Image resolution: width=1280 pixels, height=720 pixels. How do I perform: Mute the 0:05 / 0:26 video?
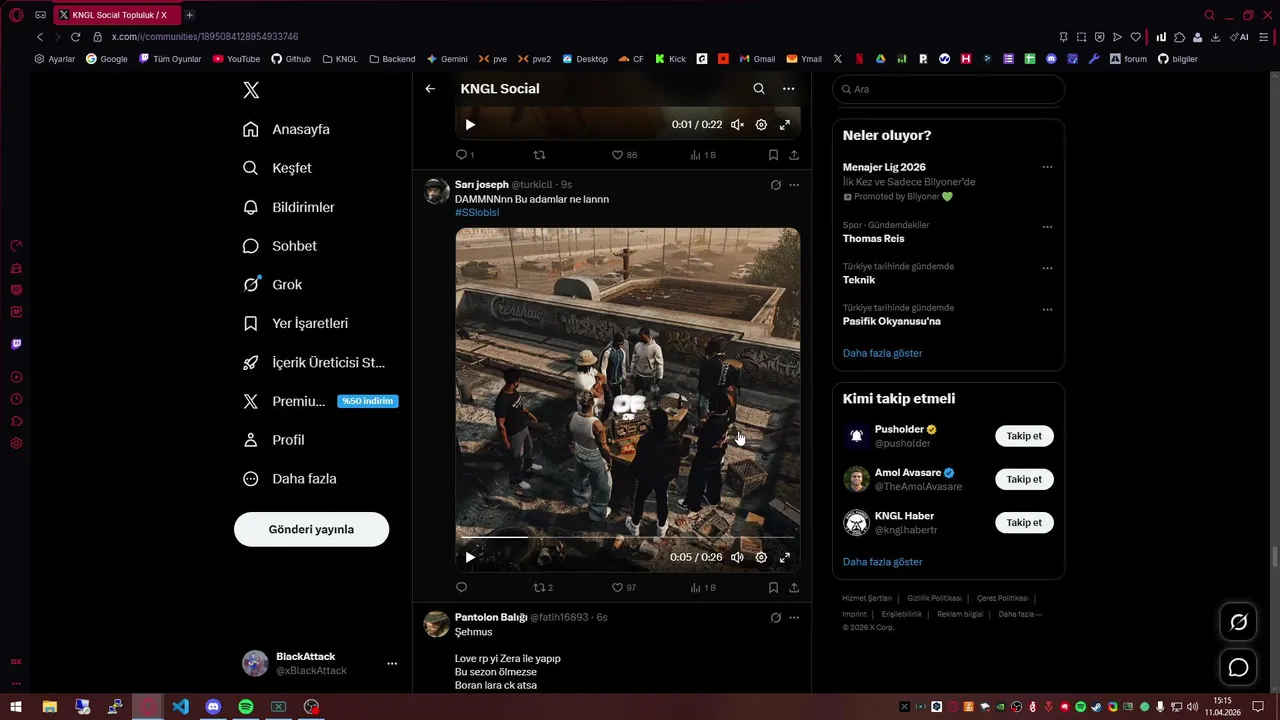(737, 557)
